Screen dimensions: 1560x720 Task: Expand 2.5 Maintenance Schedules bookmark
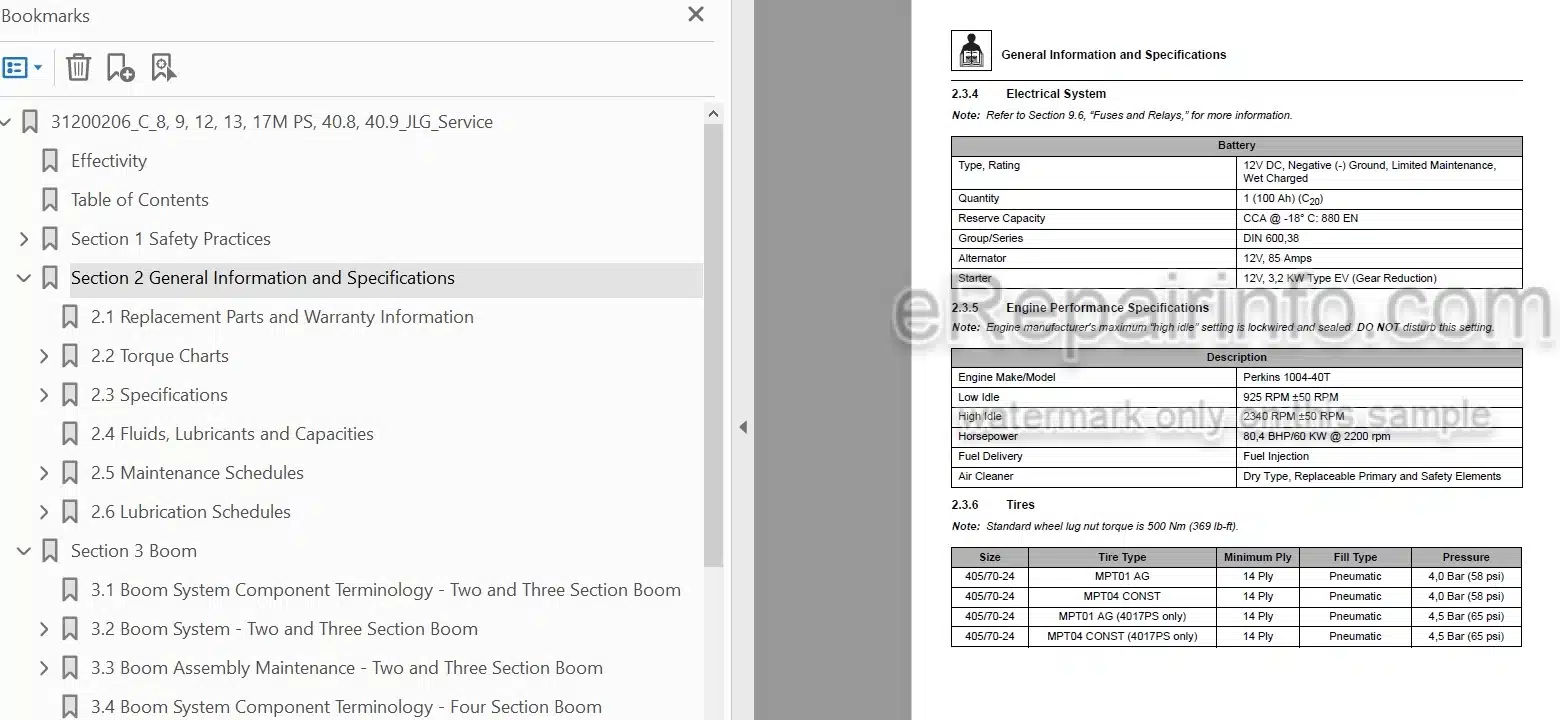(x=44, y=473)
